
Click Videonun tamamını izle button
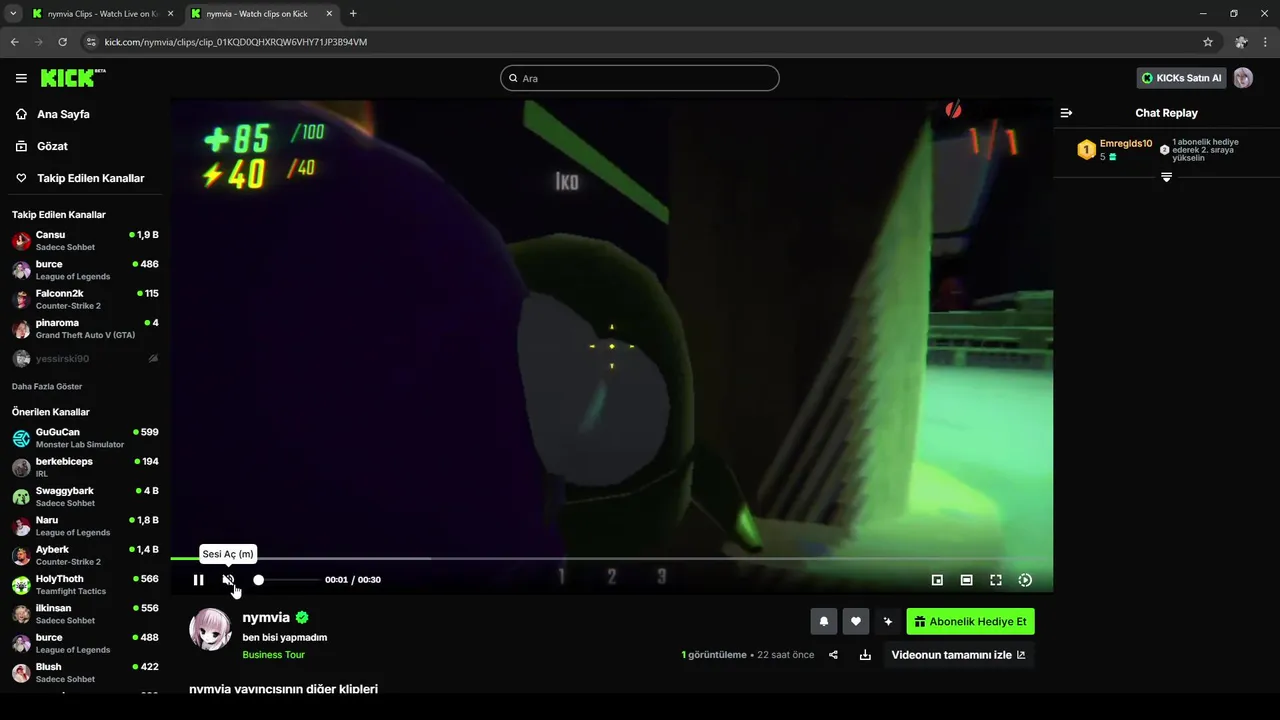click(x=958, y=655)
